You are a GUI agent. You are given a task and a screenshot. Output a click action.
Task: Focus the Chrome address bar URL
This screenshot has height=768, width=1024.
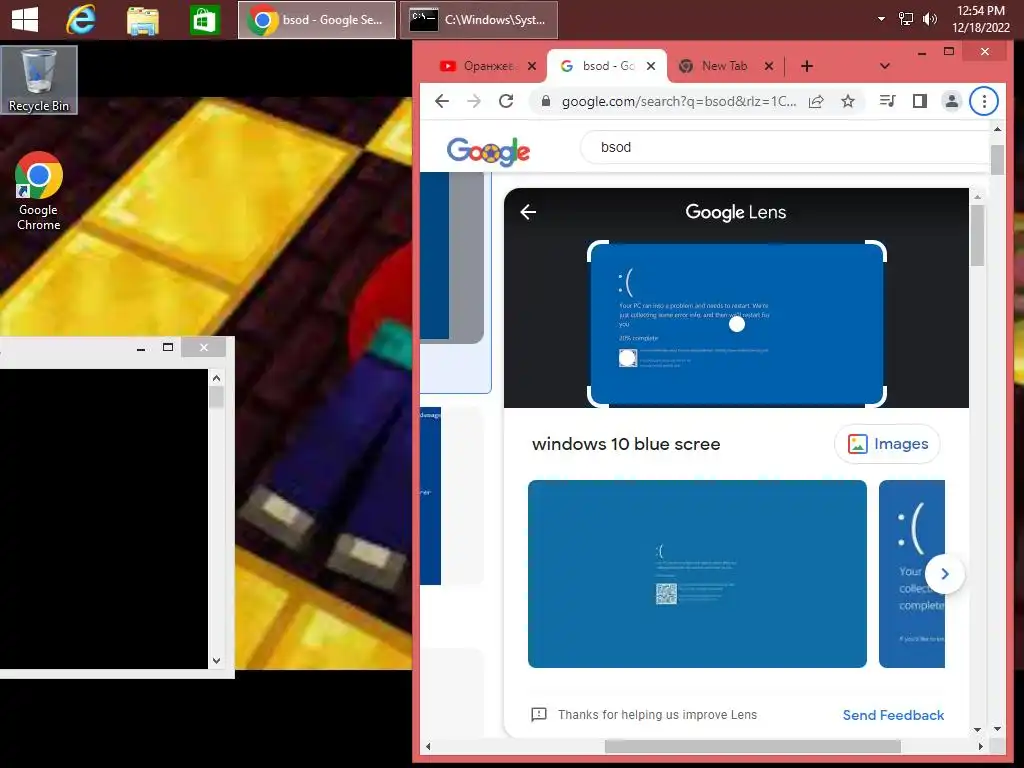[x=679, y=101]
